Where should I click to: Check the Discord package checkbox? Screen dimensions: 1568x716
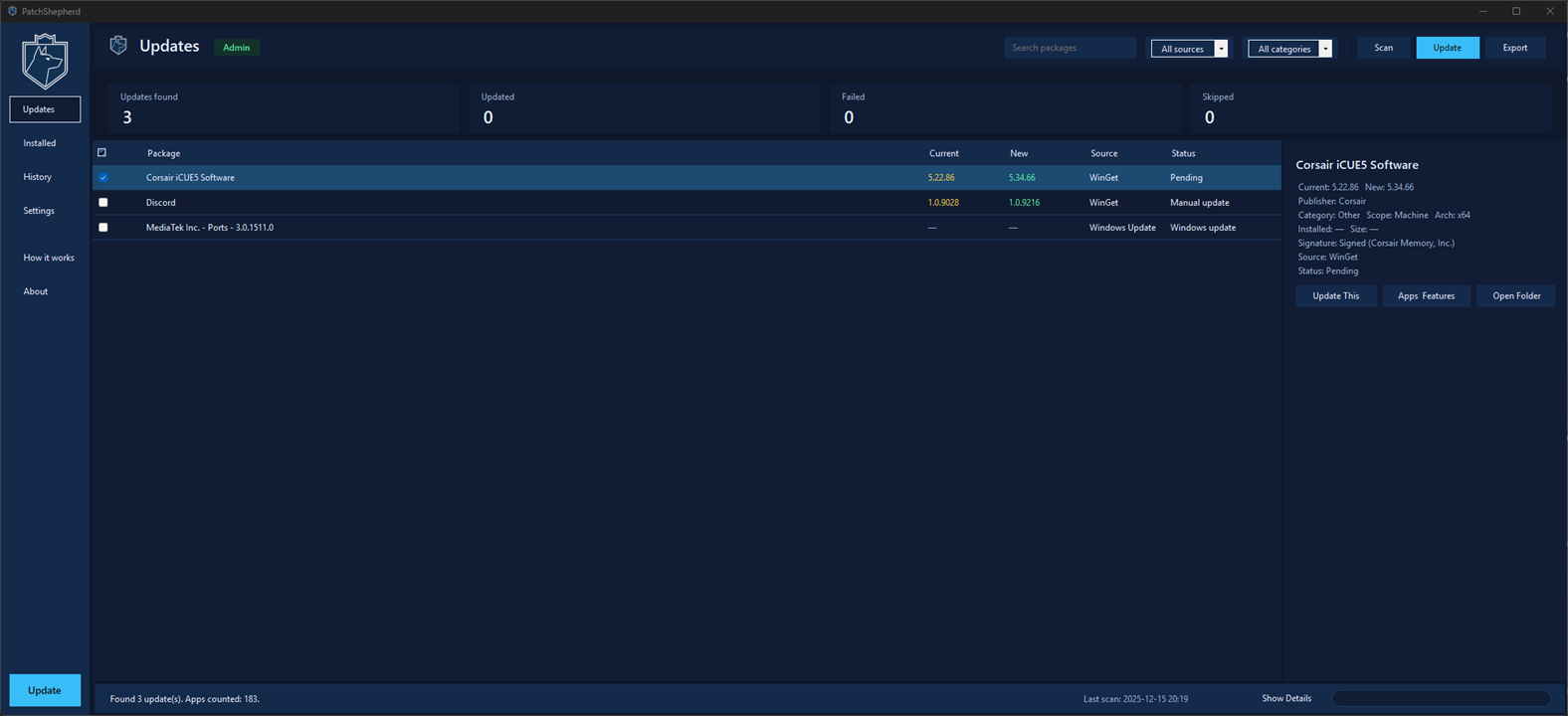tap(102, 202)
